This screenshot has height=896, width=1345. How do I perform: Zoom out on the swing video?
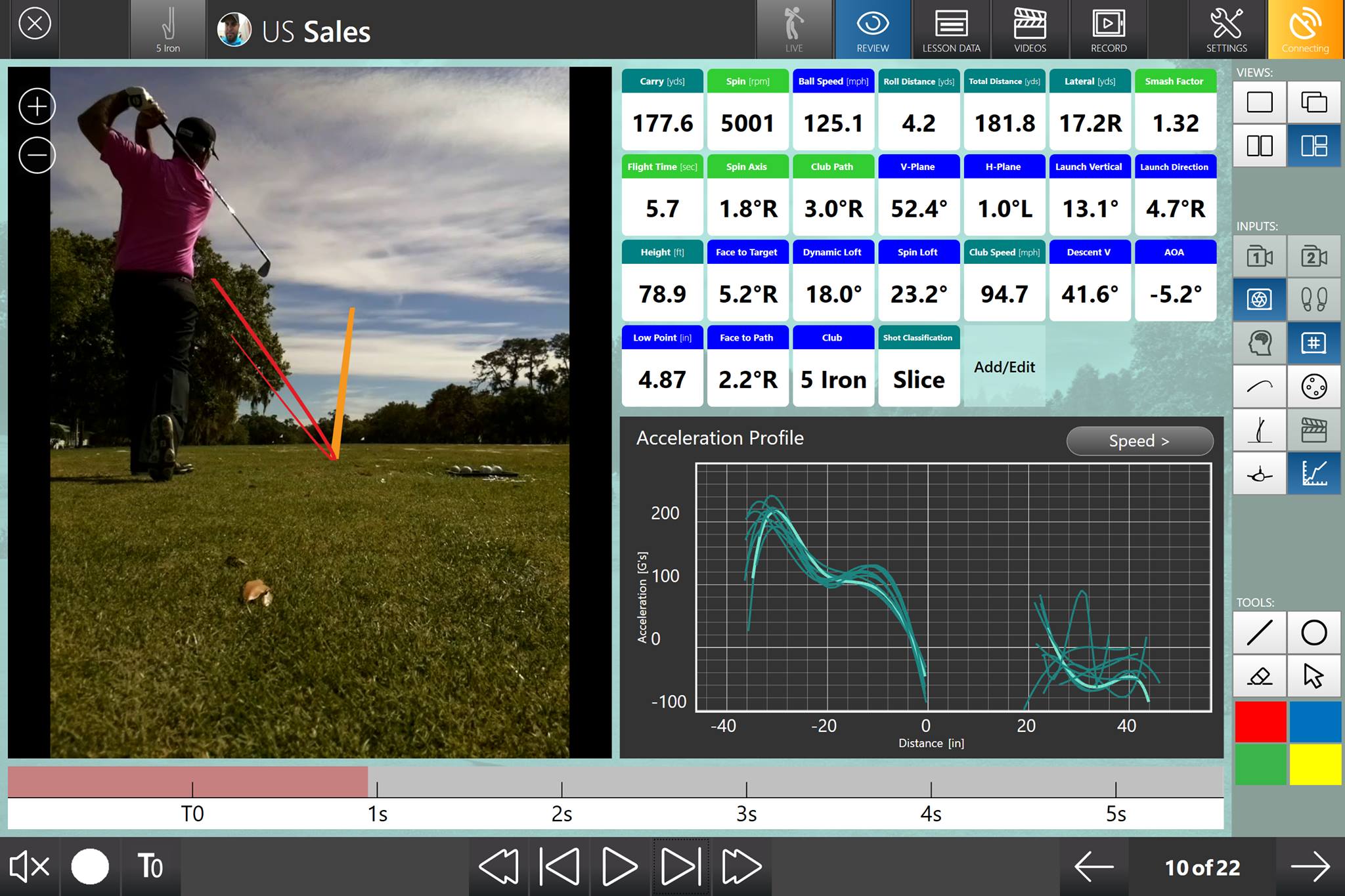(37, 156)
